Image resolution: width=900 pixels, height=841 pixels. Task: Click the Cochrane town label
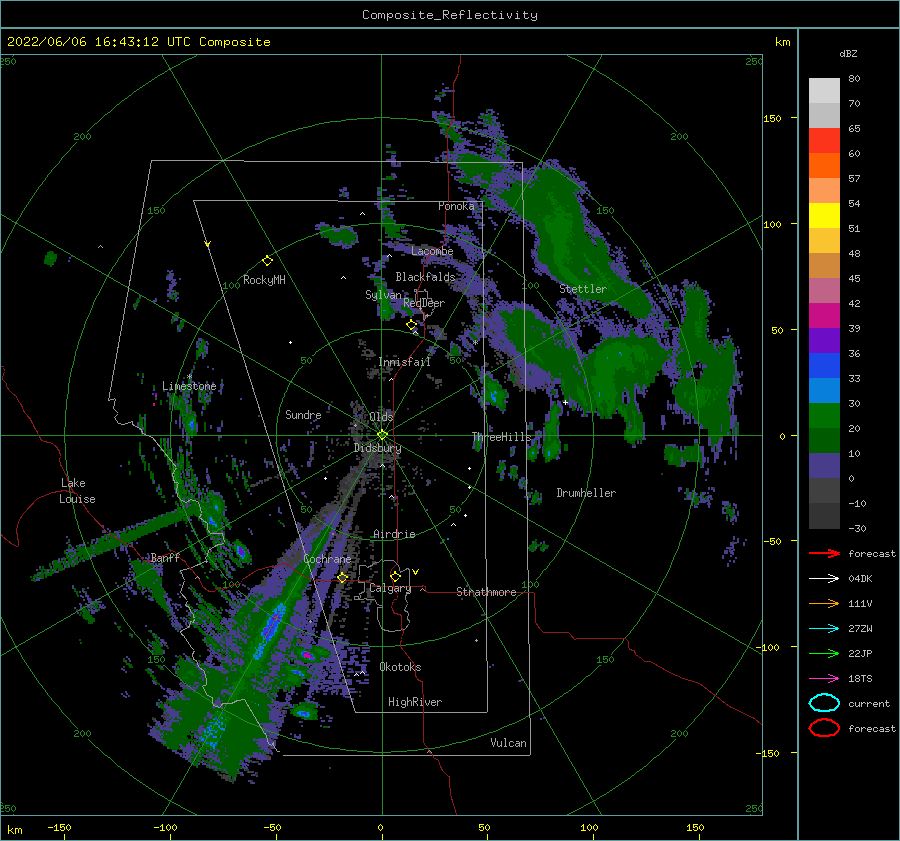(x=327, y=559)
